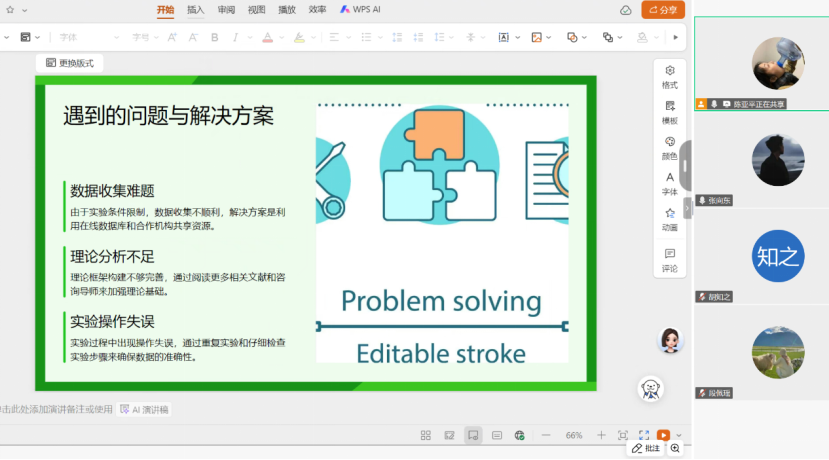Expand slideshow options dropdown arrow
The image size is (829, 460).
pos(679,436)
